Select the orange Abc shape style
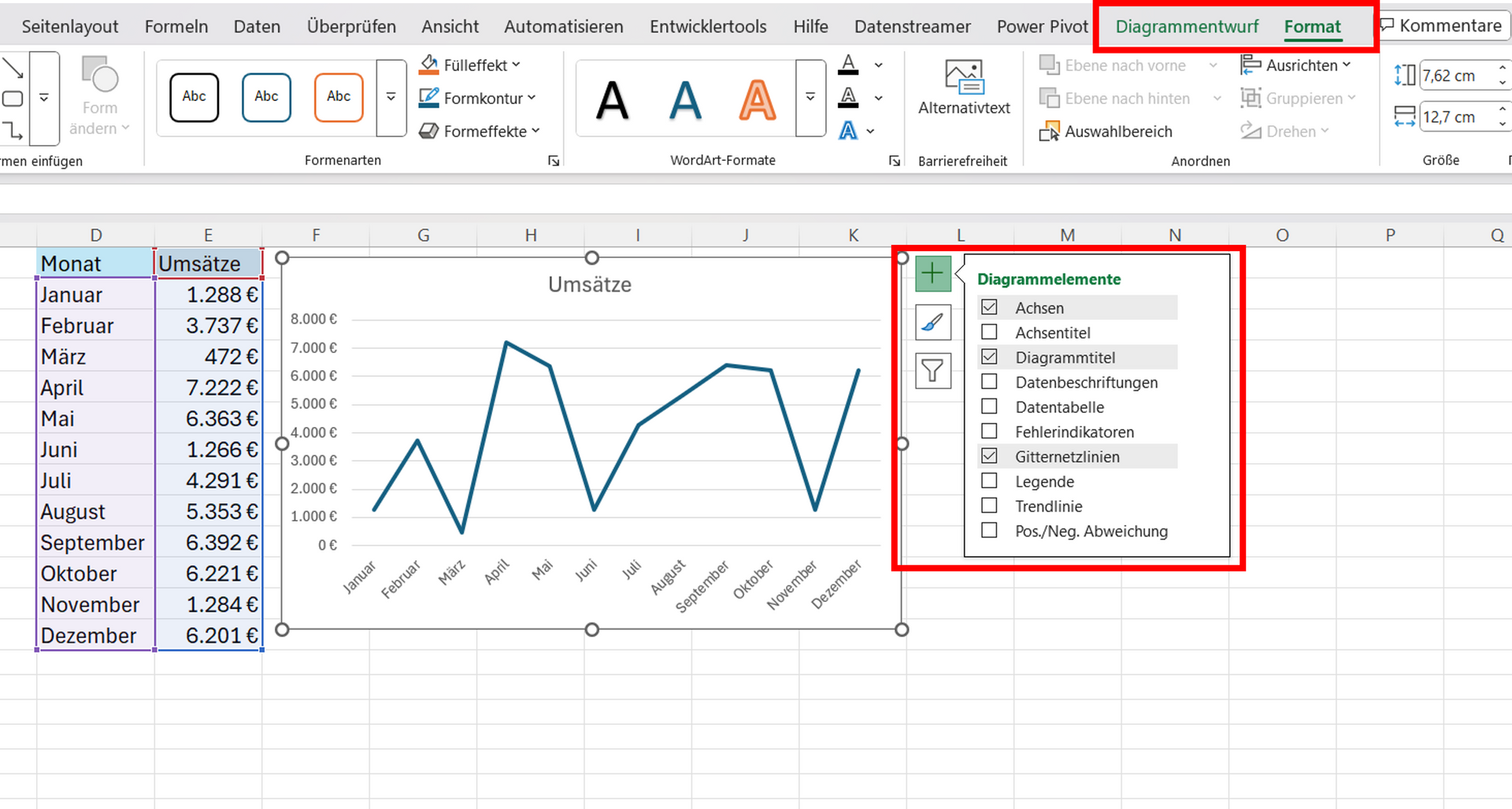 [x=339, y=97]
